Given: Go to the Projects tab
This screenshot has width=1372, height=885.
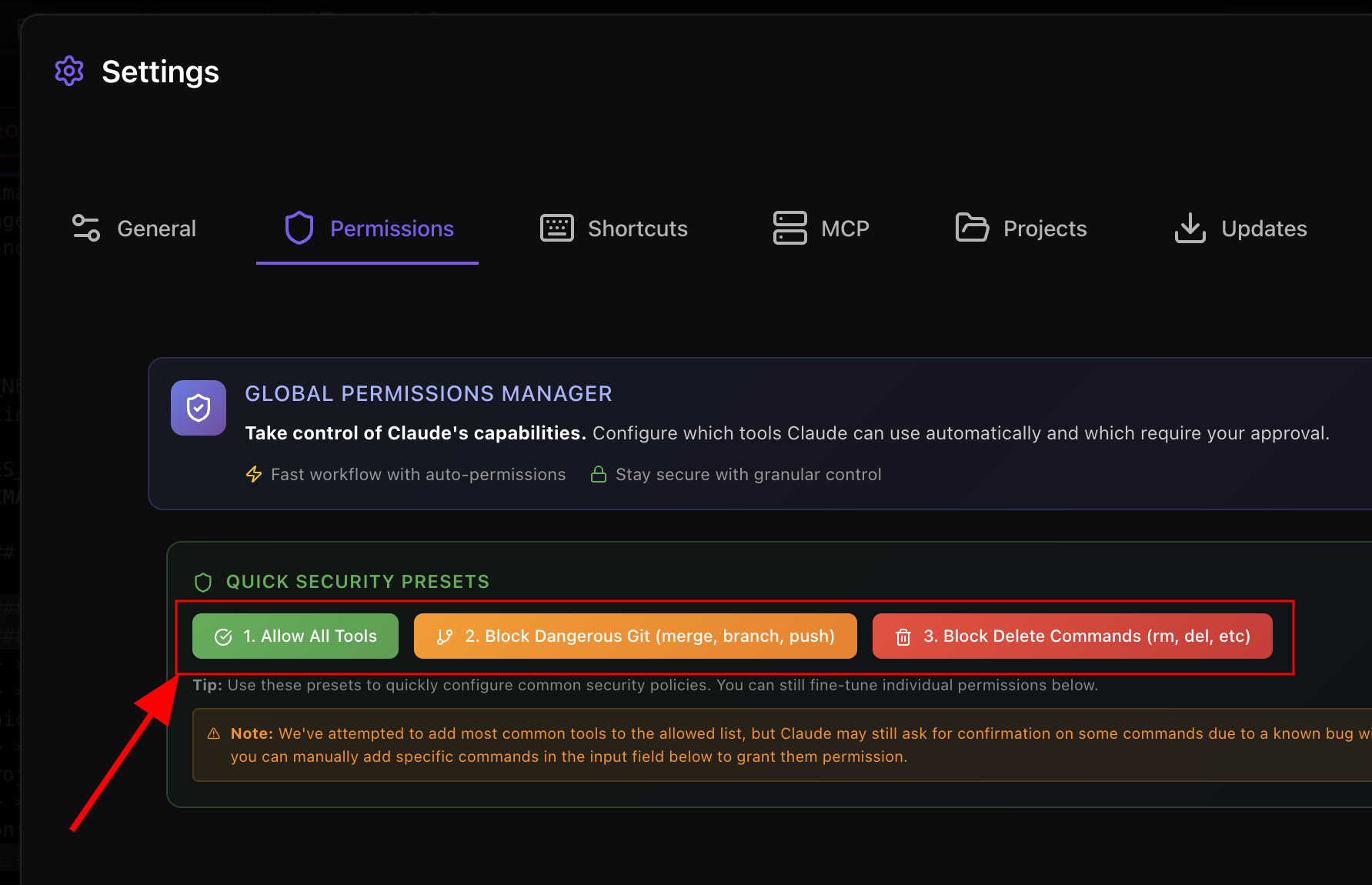Looking at the screenshot, I should tap(1020, 229).
